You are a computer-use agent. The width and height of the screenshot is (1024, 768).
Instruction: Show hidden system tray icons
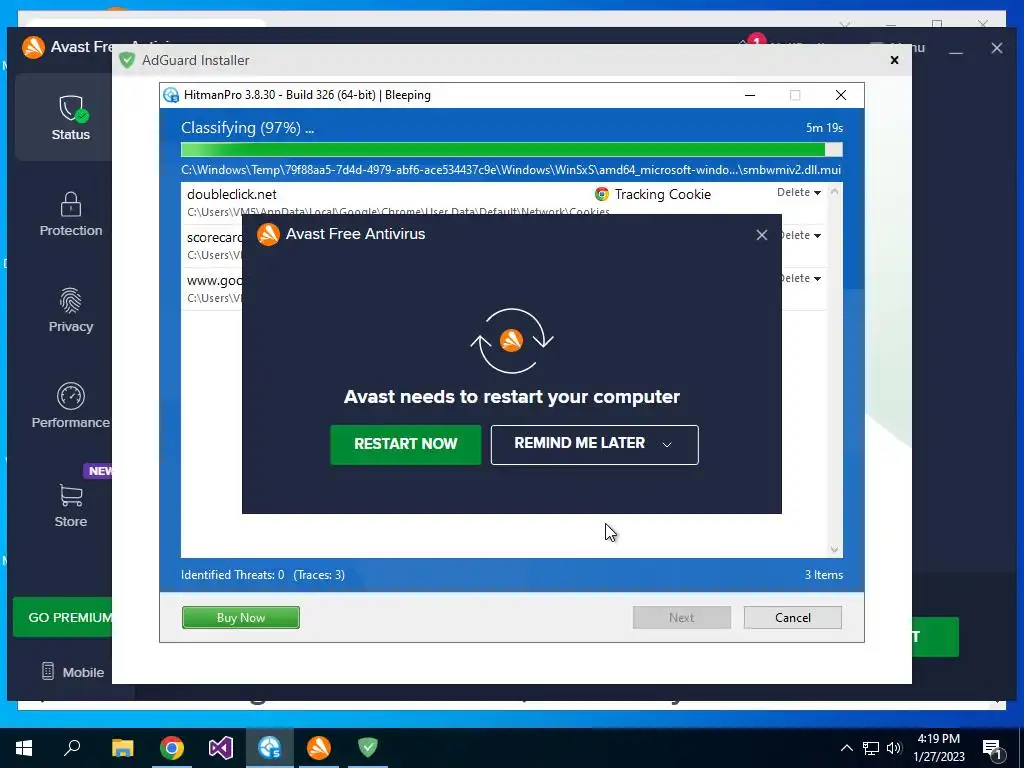pos(846,748)
